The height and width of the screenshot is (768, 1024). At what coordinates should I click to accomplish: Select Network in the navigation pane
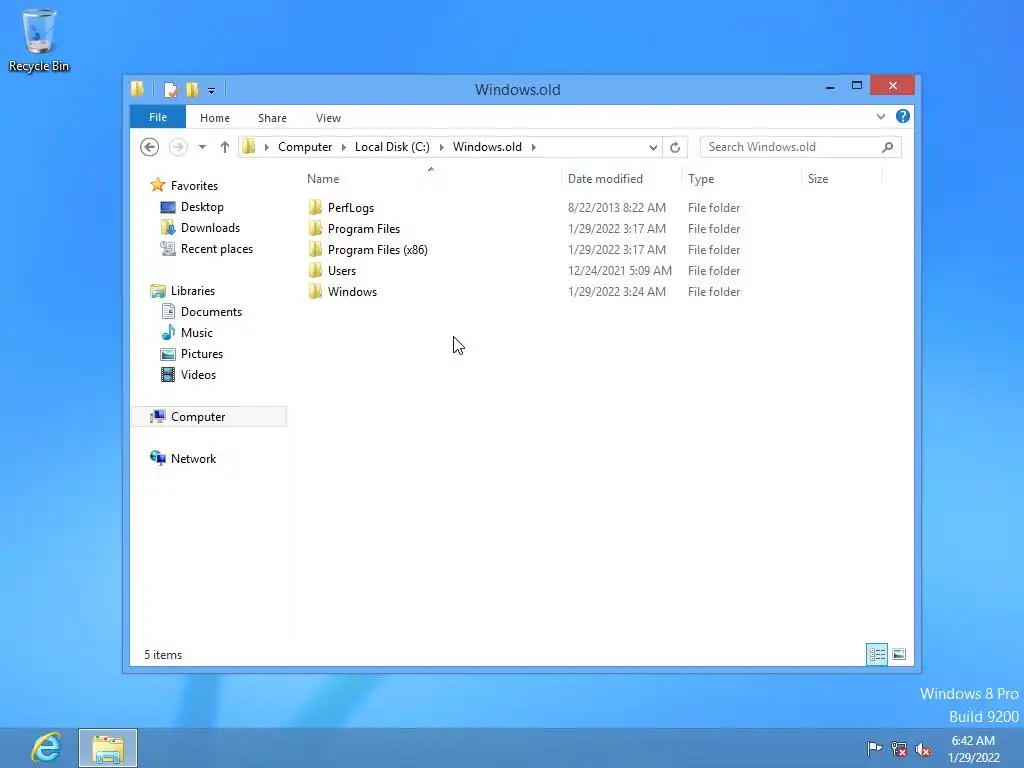(x=193, y=458)
